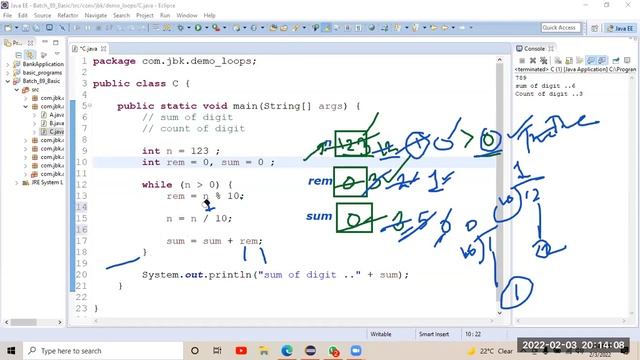Close the C.java editor tab
640x360 pixels.
104,49
